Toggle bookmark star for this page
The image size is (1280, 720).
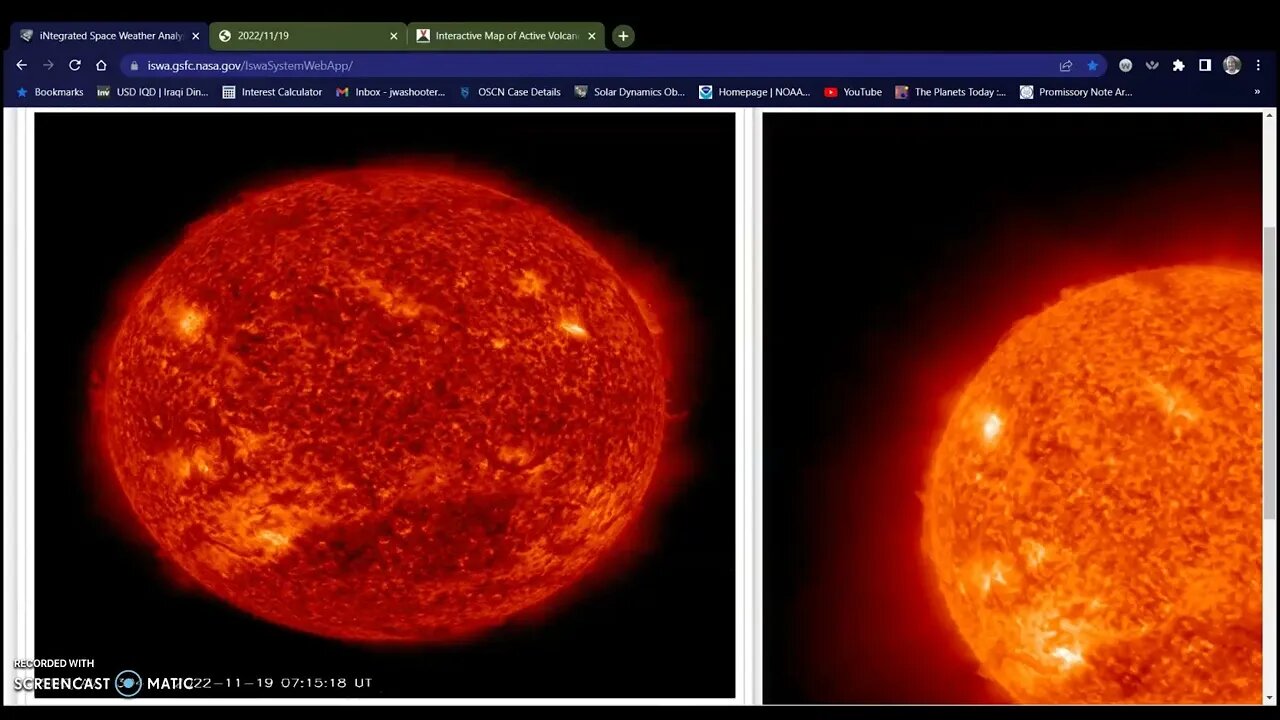tap(1092, 65)
